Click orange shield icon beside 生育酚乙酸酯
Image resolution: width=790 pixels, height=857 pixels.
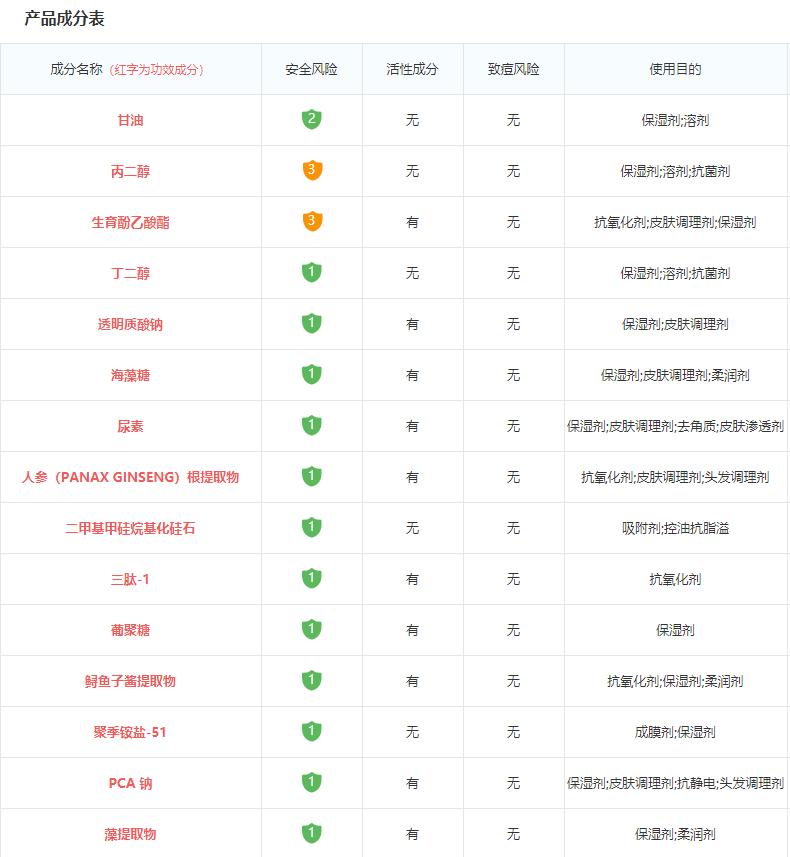pyautogui.click(x=312, y=222)
